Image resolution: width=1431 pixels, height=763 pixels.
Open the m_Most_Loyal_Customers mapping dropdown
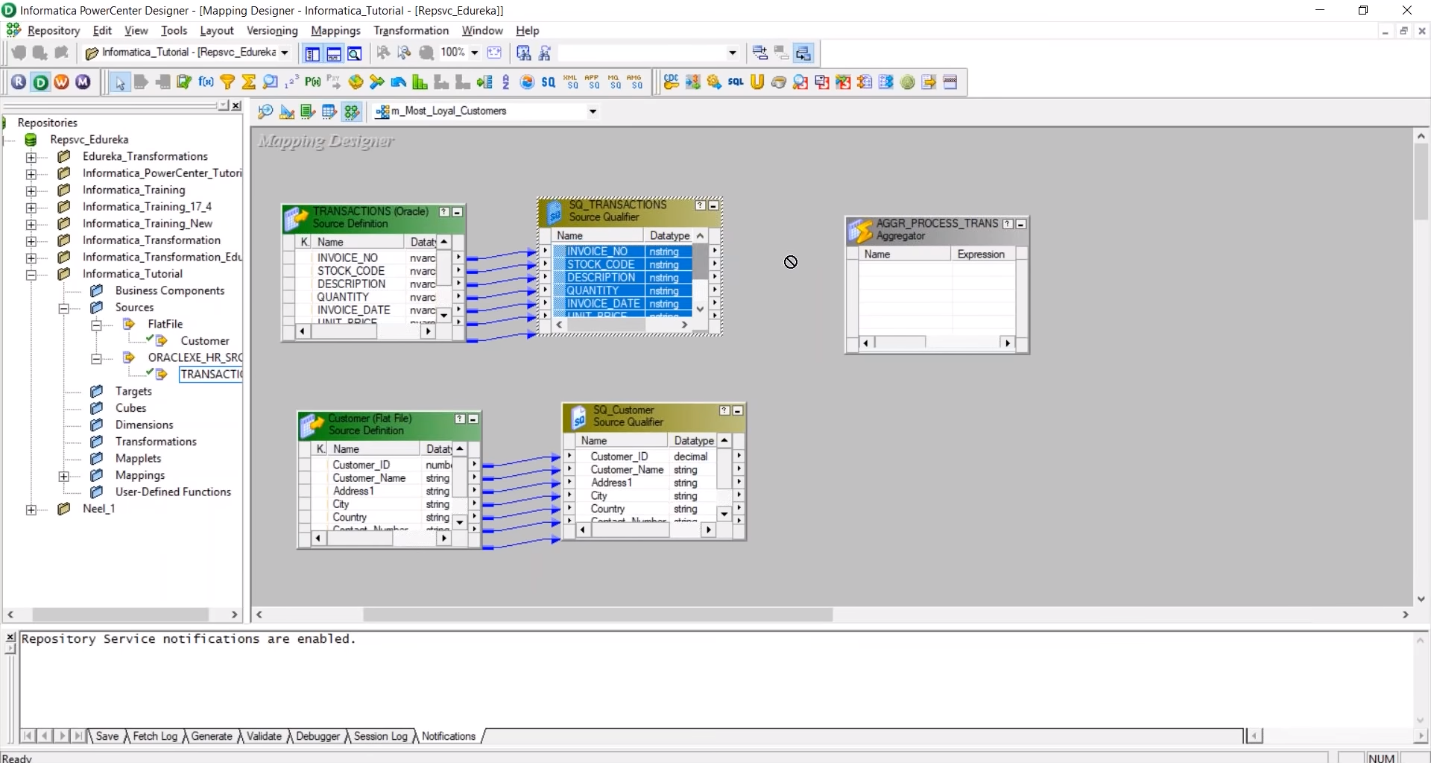coord(592,111)
